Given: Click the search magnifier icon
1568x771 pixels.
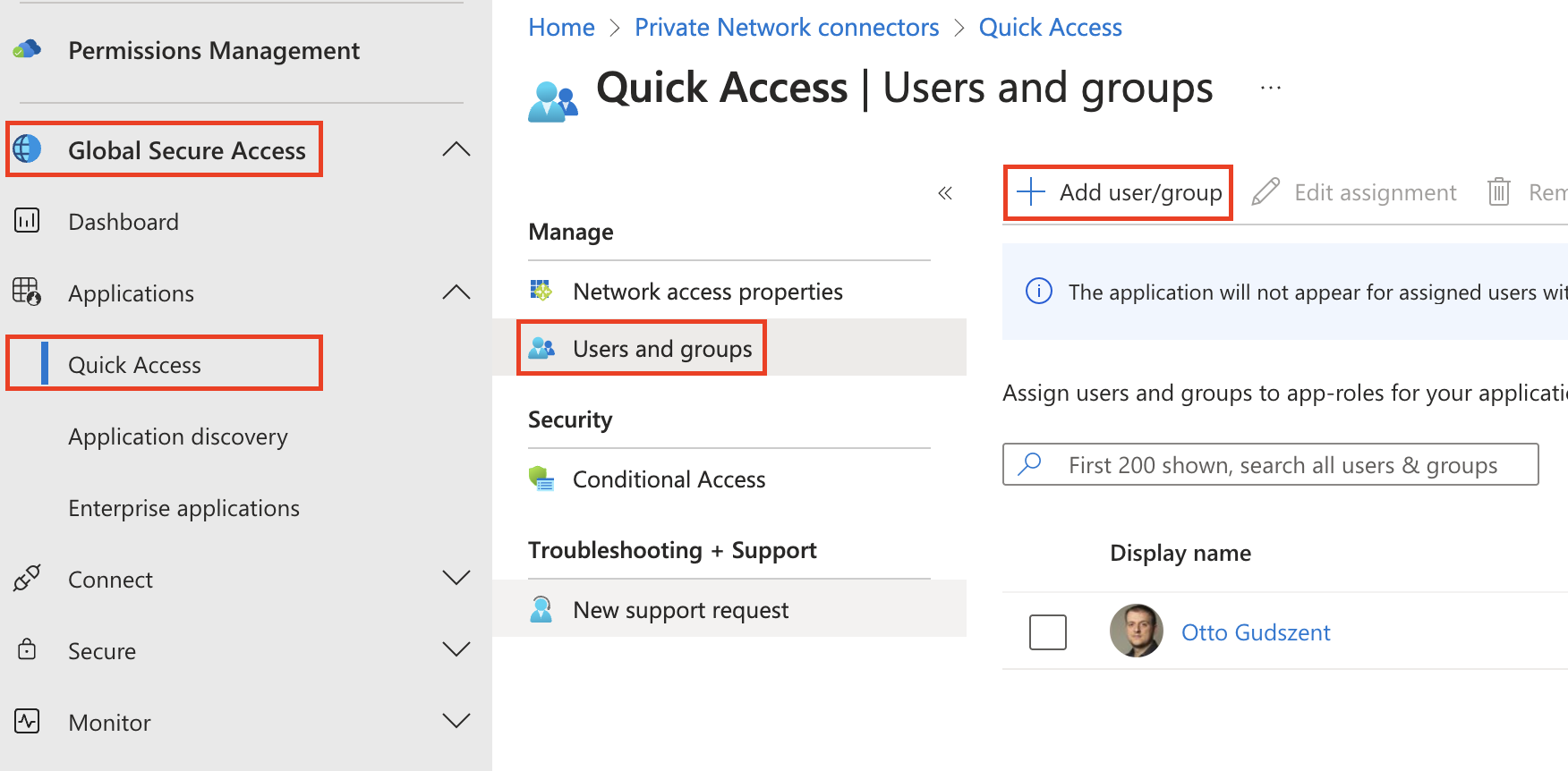Looking at the screenshot, I should pyautogui.click(x=1031, y=463).
